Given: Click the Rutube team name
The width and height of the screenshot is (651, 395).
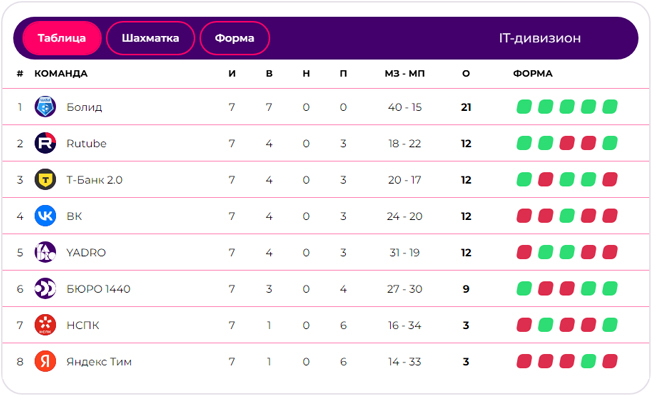Looking at the screenshot, I should [86, 143].
